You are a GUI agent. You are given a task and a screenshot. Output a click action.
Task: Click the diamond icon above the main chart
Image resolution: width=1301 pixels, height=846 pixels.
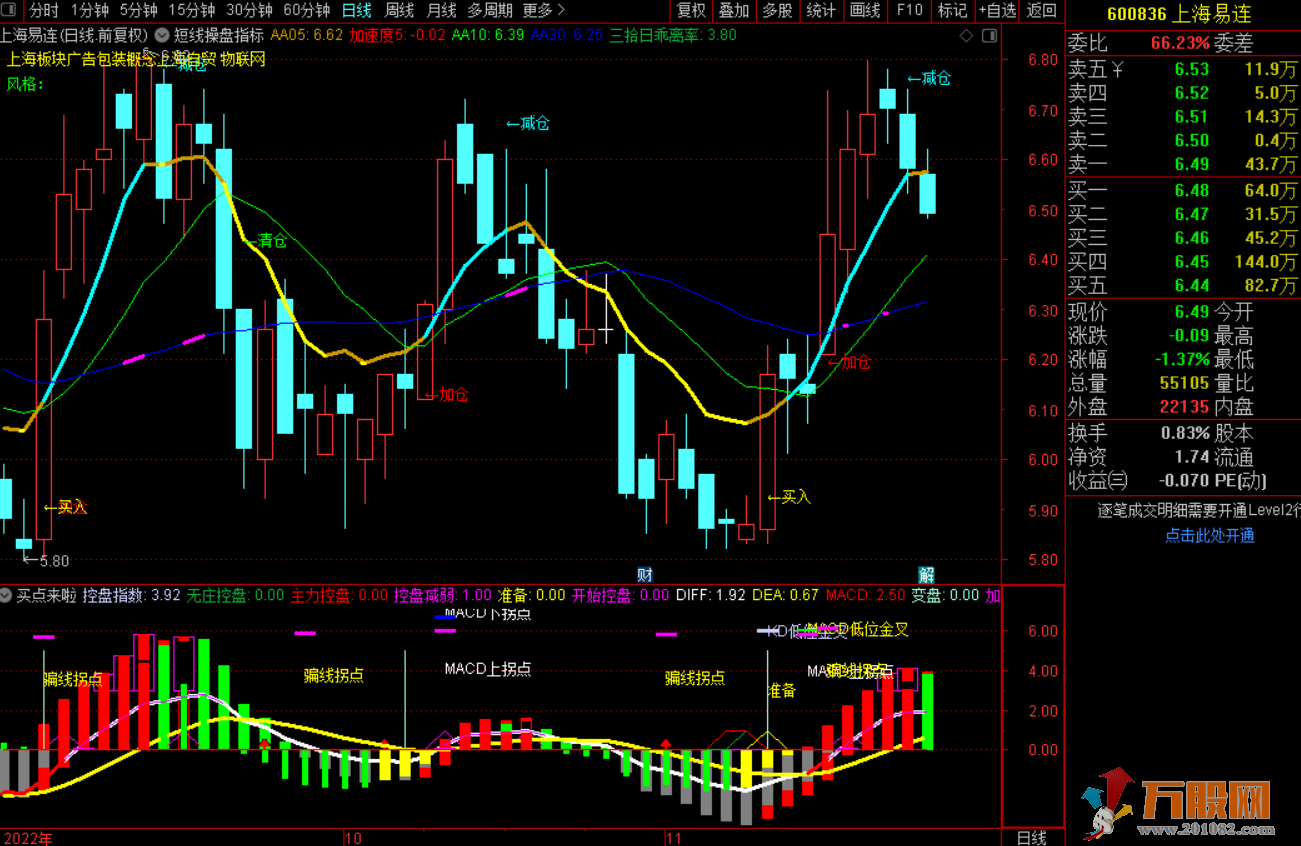[966, 35]
